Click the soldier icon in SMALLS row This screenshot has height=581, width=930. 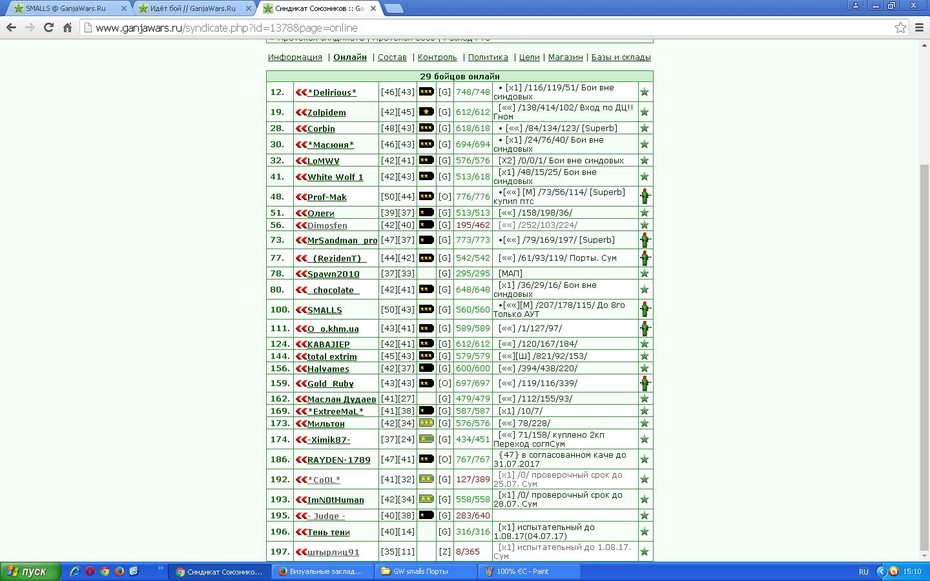tap(645, 309)
